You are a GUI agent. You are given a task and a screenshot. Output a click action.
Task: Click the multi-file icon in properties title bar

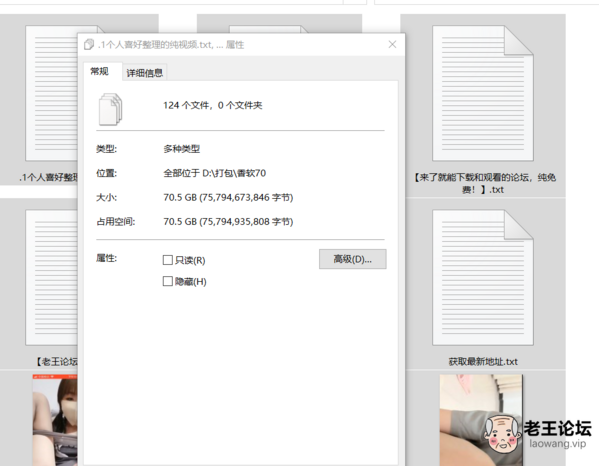tap(89, 45)
